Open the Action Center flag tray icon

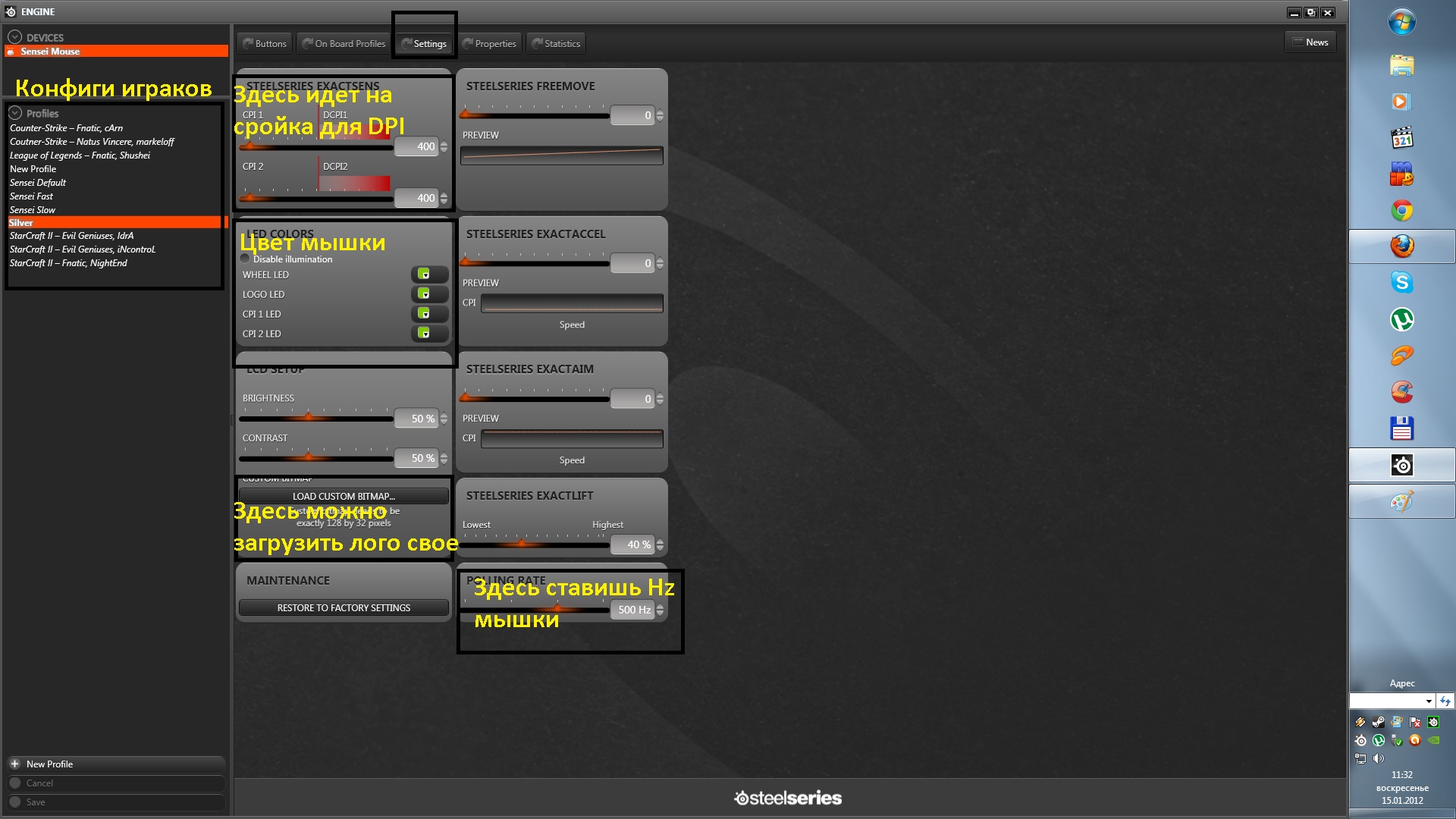(x=1415, y=722)
